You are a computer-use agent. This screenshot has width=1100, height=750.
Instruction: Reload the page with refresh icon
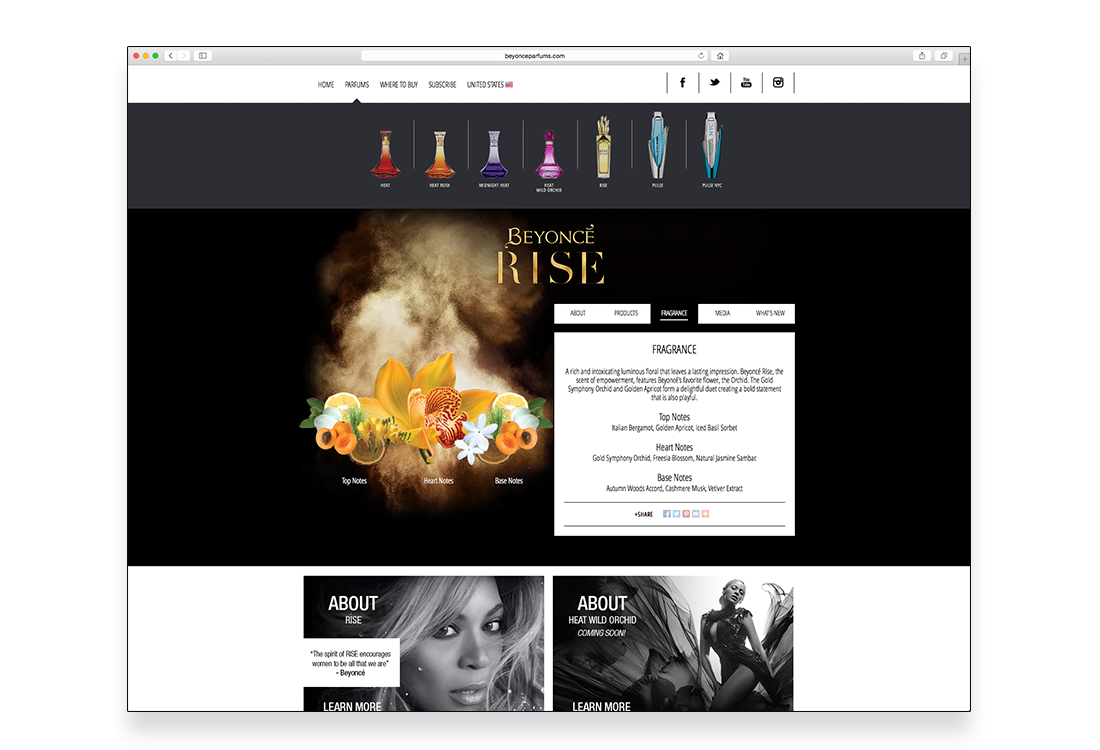tap(701, 55)
